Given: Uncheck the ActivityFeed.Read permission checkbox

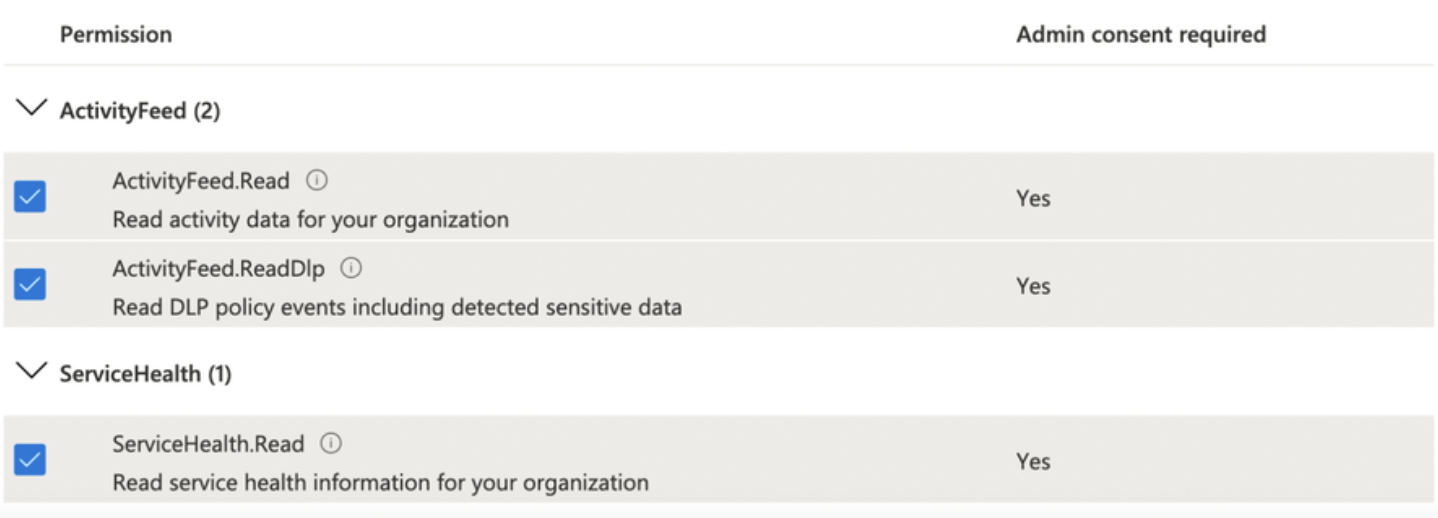Looking at the screenshot, I should tap(30, 198).
